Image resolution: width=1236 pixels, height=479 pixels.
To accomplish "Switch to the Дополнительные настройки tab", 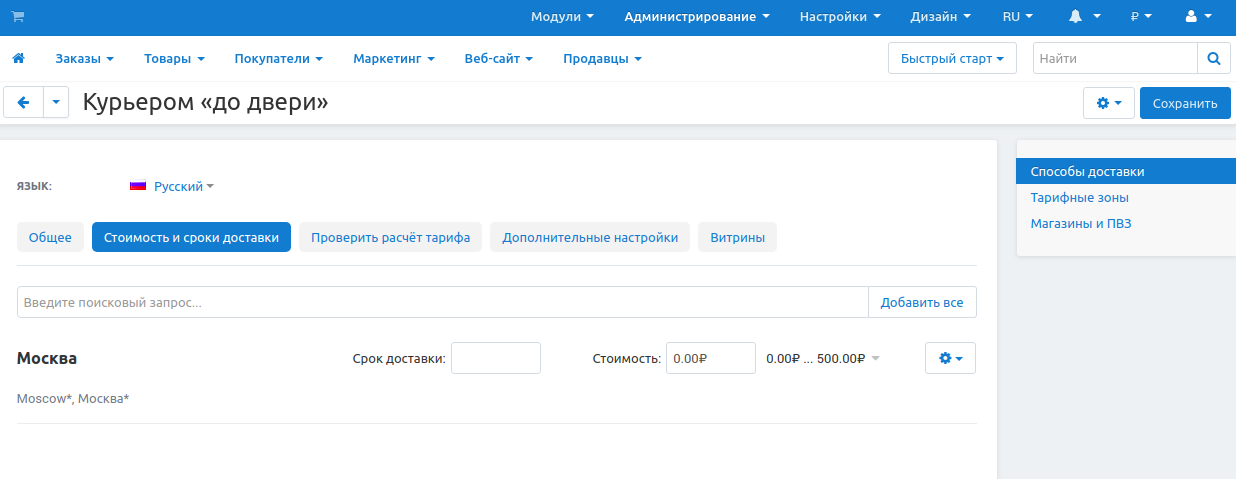I will click(x=590, y=238).
